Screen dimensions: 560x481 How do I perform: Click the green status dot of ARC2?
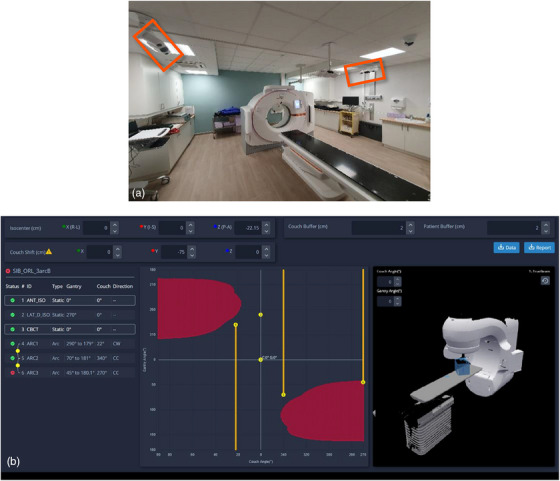(x=12, y=358)
